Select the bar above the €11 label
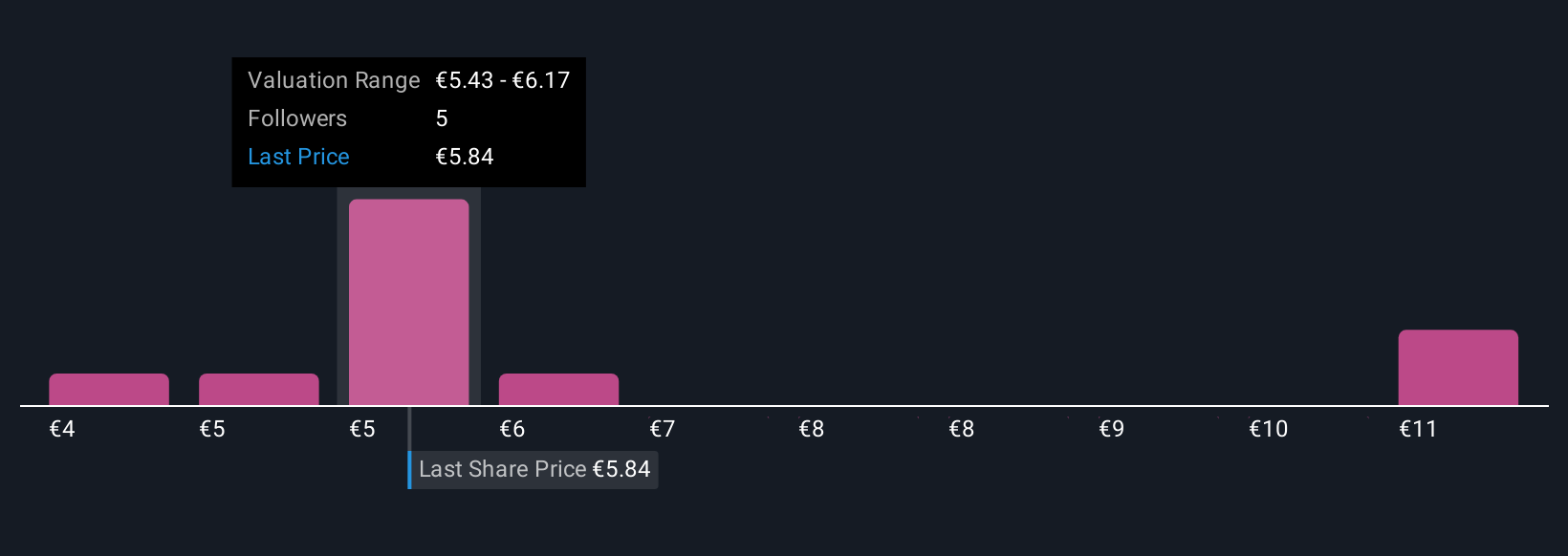The width and height of the screenshot is (1568, 556). point(1457,368)
